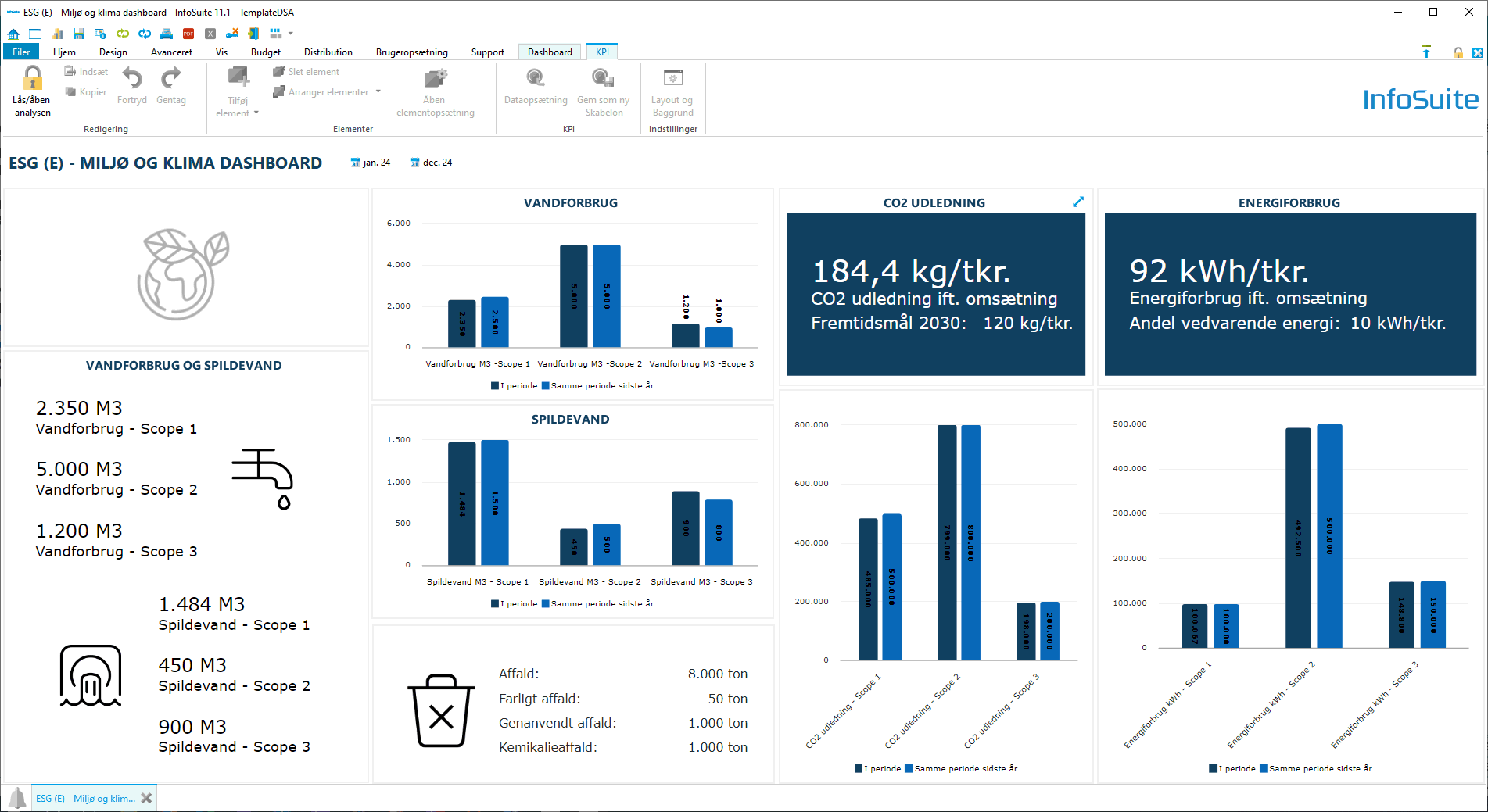
Task: Click 'Samme periode sidste år' legend swatch in Spildevand
Action: (546, 604)
